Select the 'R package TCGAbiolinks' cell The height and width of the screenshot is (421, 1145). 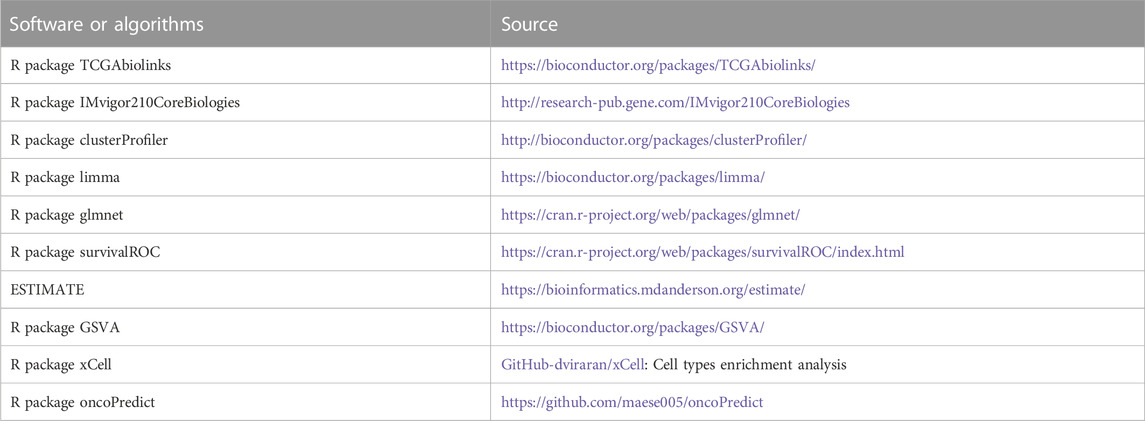click(x=245, y=65)
